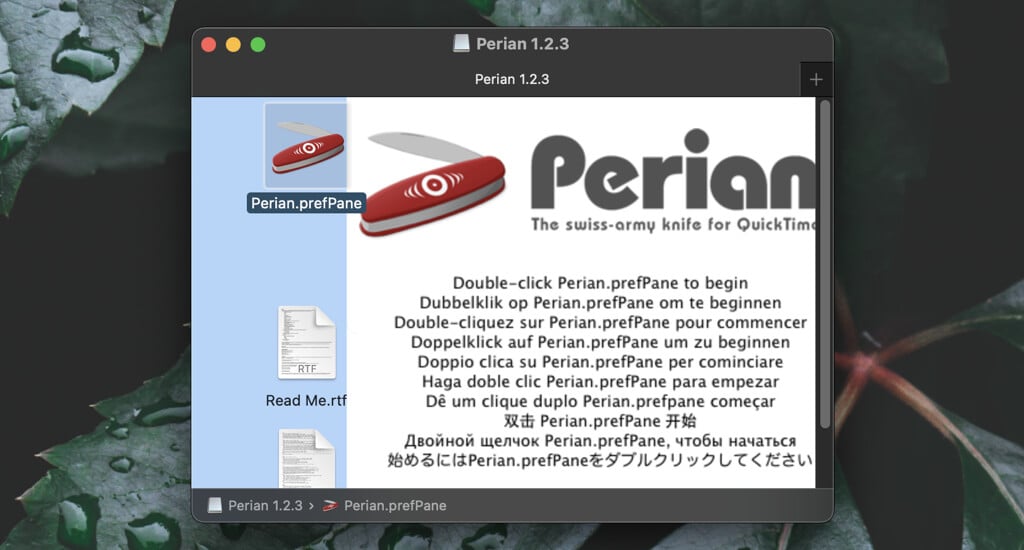Screen dimensions: 1024x550
Task: Zoom the window with the green button
Action: [258, 44]
